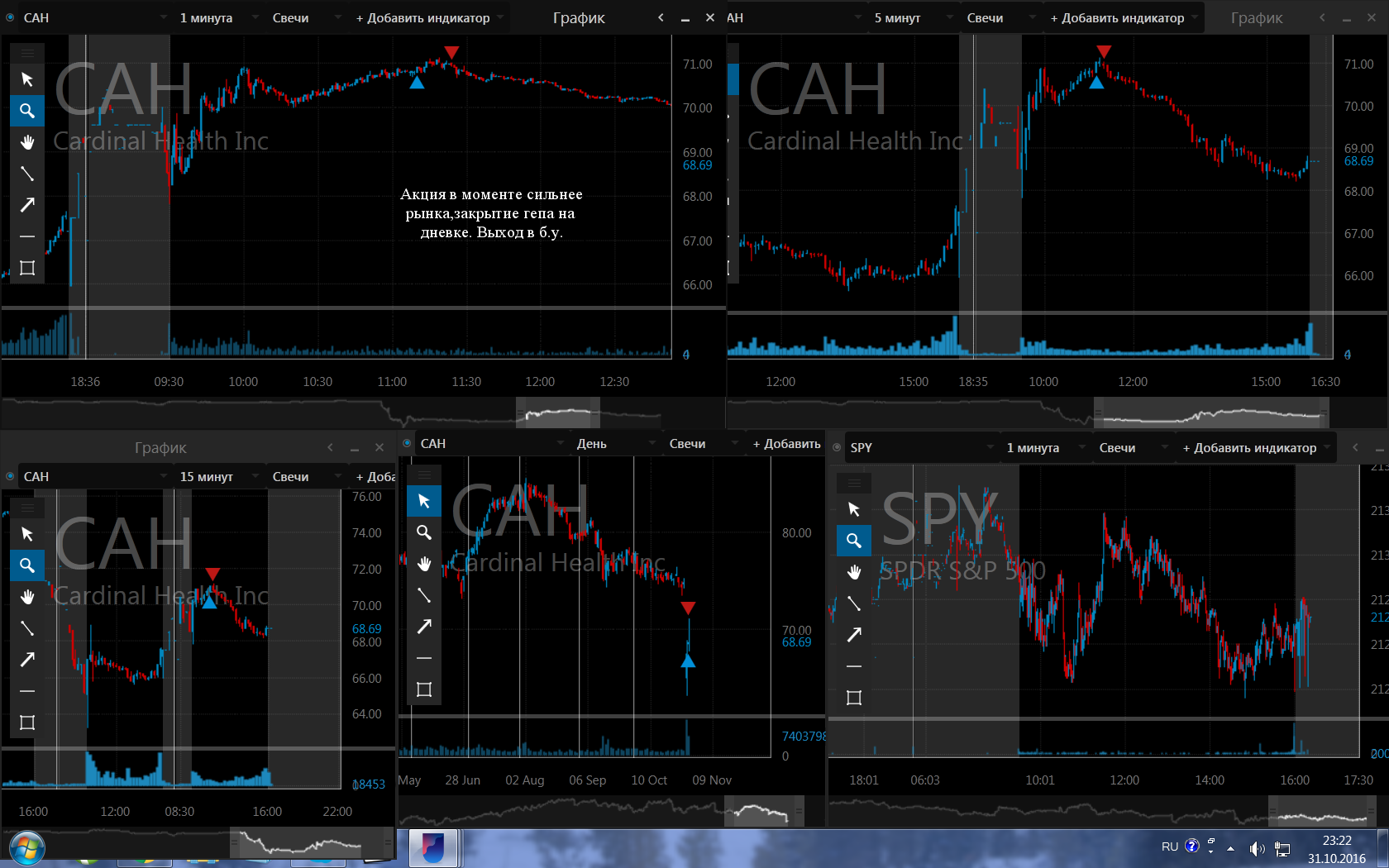Open the 'Свечи' chart type dropdown in top-left chart
The height and width of the screenshot is (868, 1389).
coord(306,17)
